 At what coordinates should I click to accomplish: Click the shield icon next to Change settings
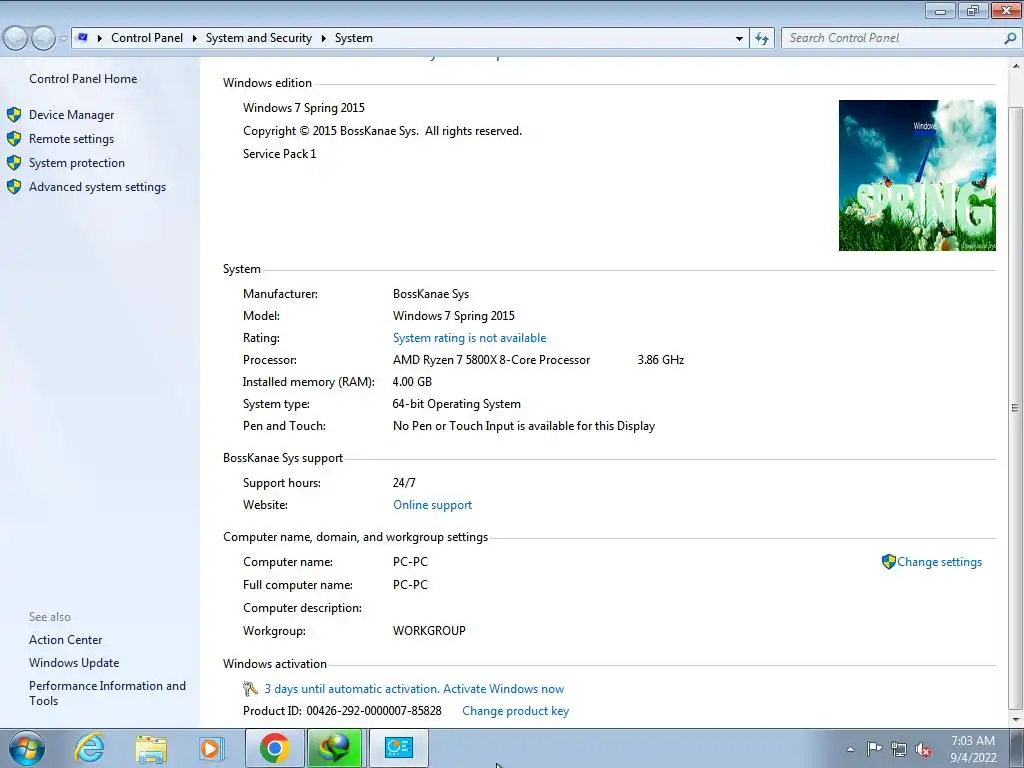pos(888,562)
